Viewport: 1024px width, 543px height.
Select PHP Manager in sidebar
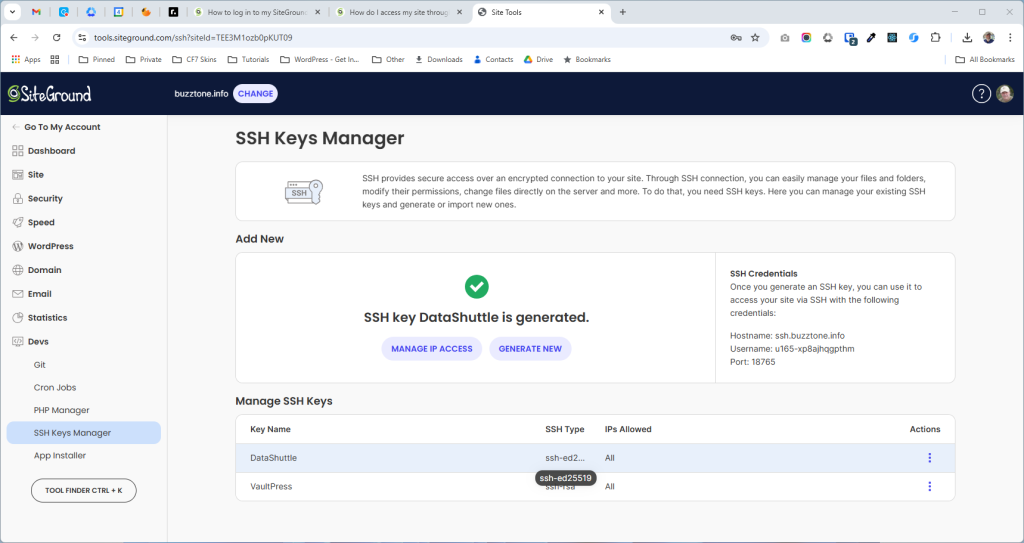(x=62, y=410)
